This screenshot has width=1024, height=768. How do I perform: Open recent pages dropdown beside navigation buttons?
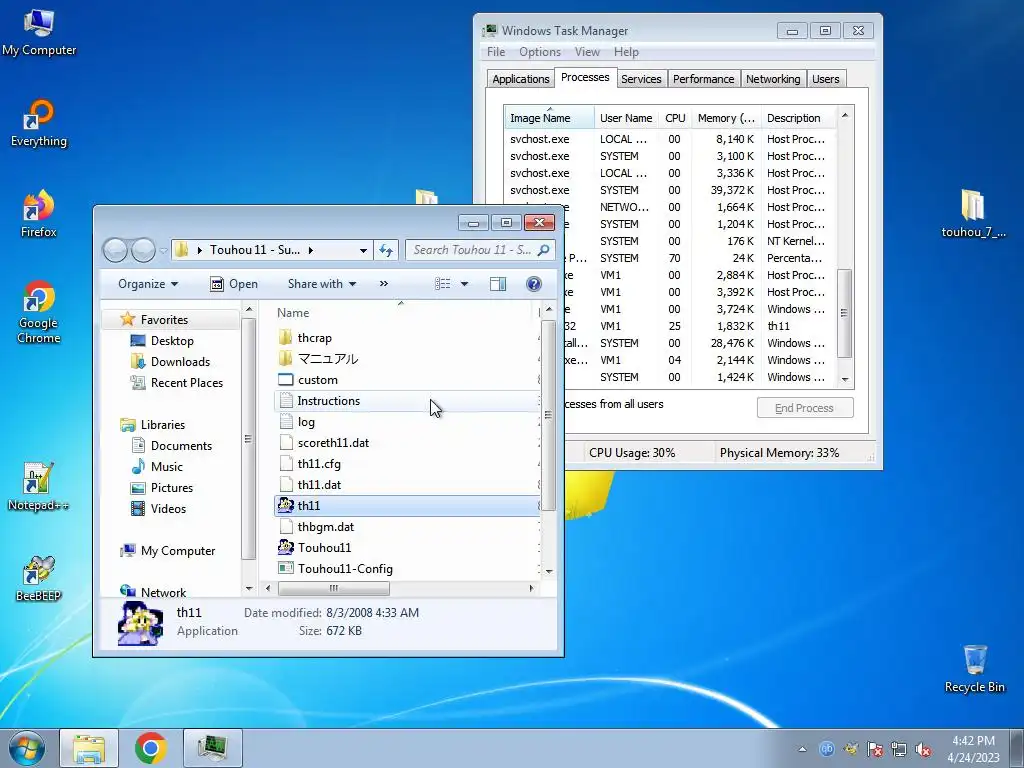(x=163, y=250)
